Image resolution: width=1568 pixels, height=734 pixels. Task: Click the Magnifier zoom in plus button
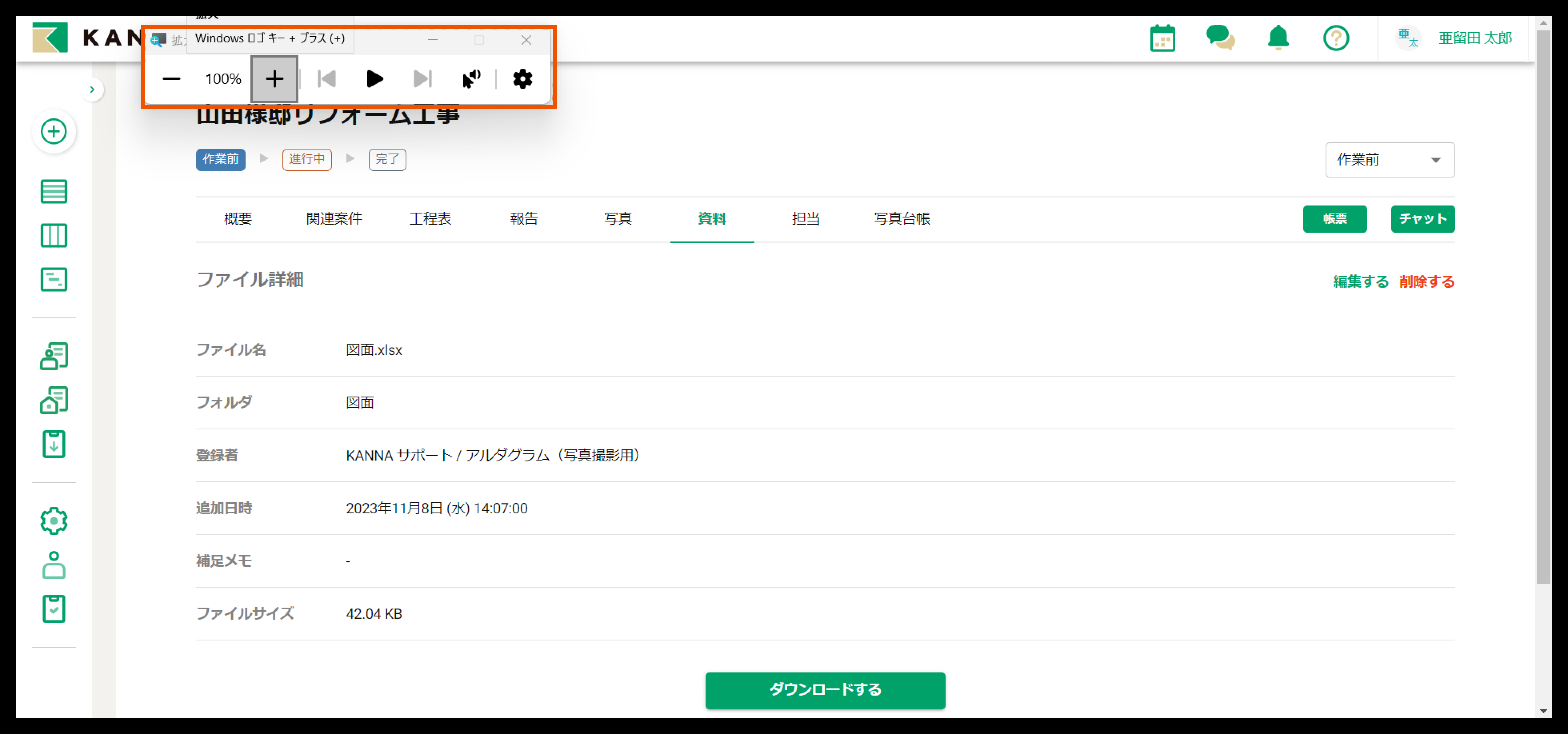tap(274, 79)
